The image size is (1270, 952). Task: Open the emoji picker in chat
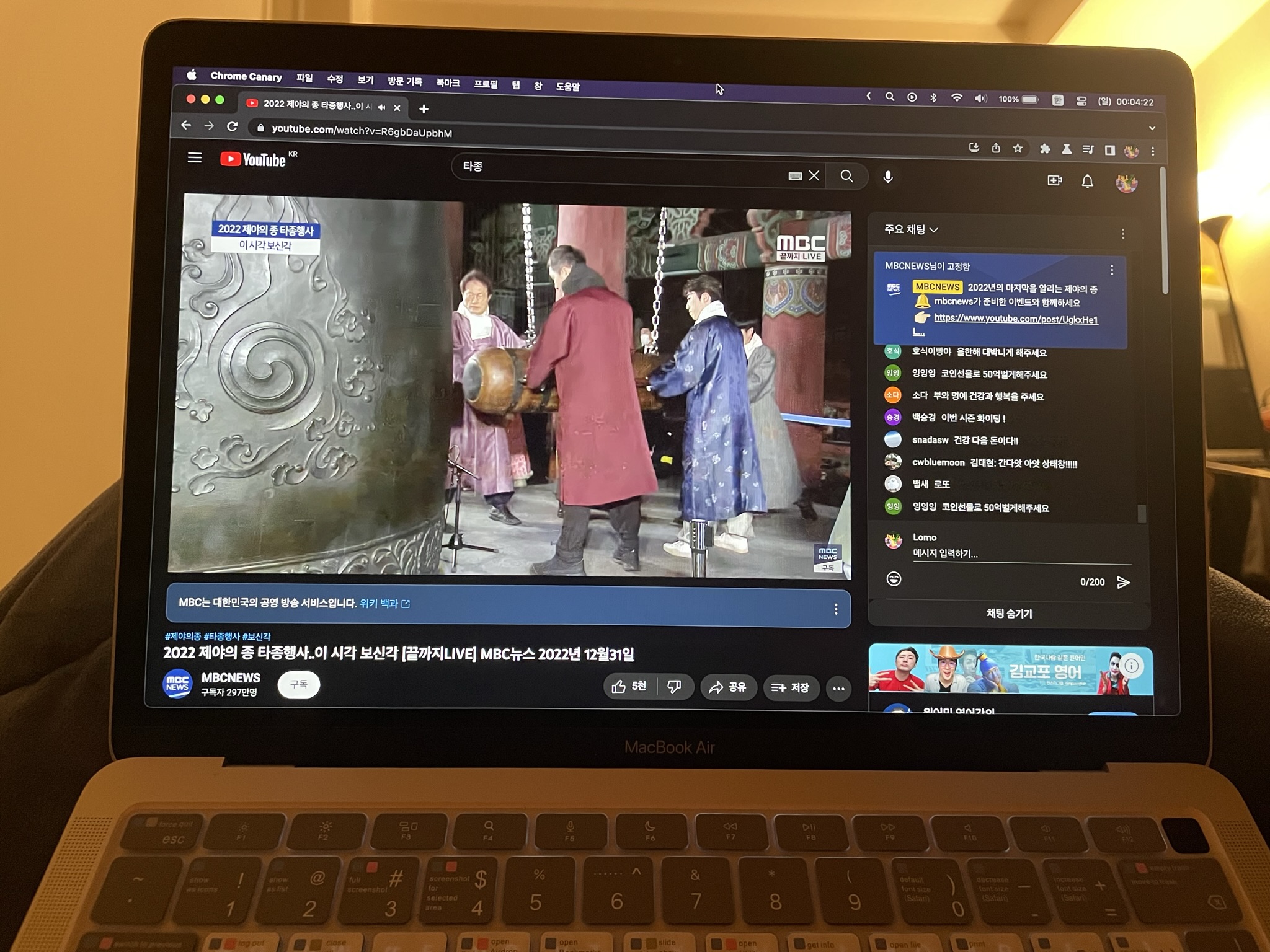pyautogui.click(x=894, y=579)
